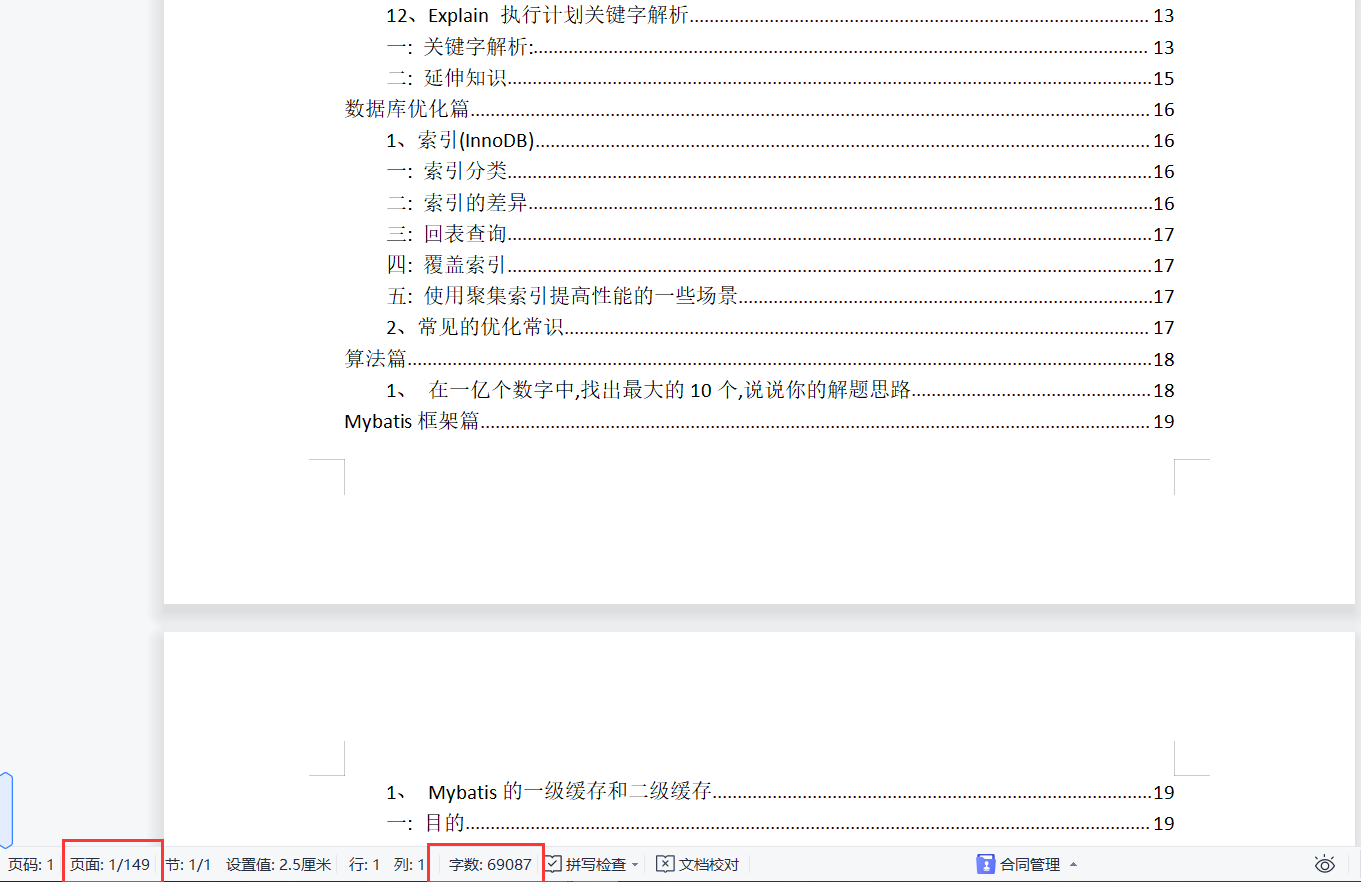The width and height of the screenshot is (1361, 882).
Task: Click the side panel handle at left edge
Action: 6,810
